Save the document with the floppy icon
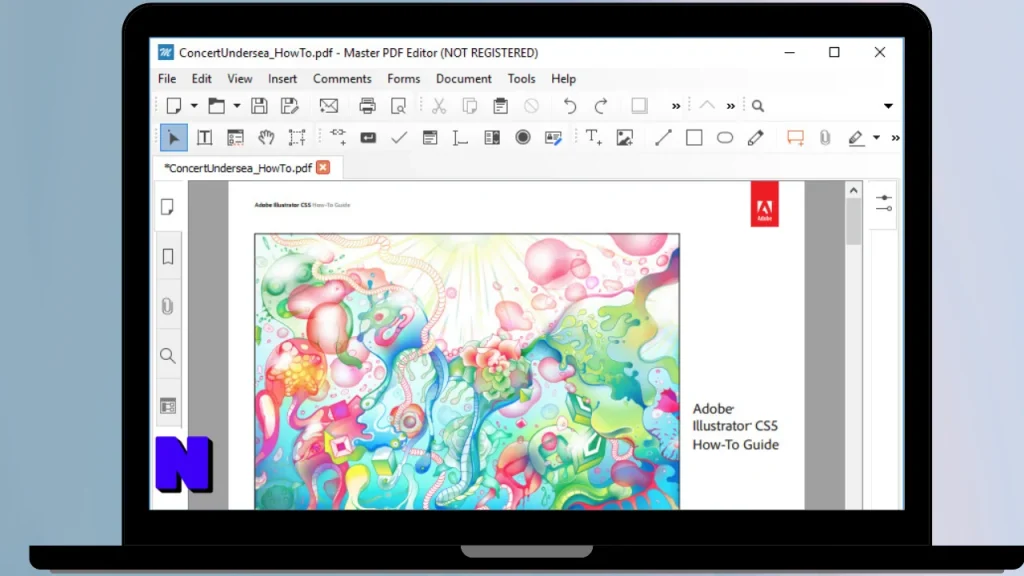The width and height of the screenshot is (1024, 576). 259,106
